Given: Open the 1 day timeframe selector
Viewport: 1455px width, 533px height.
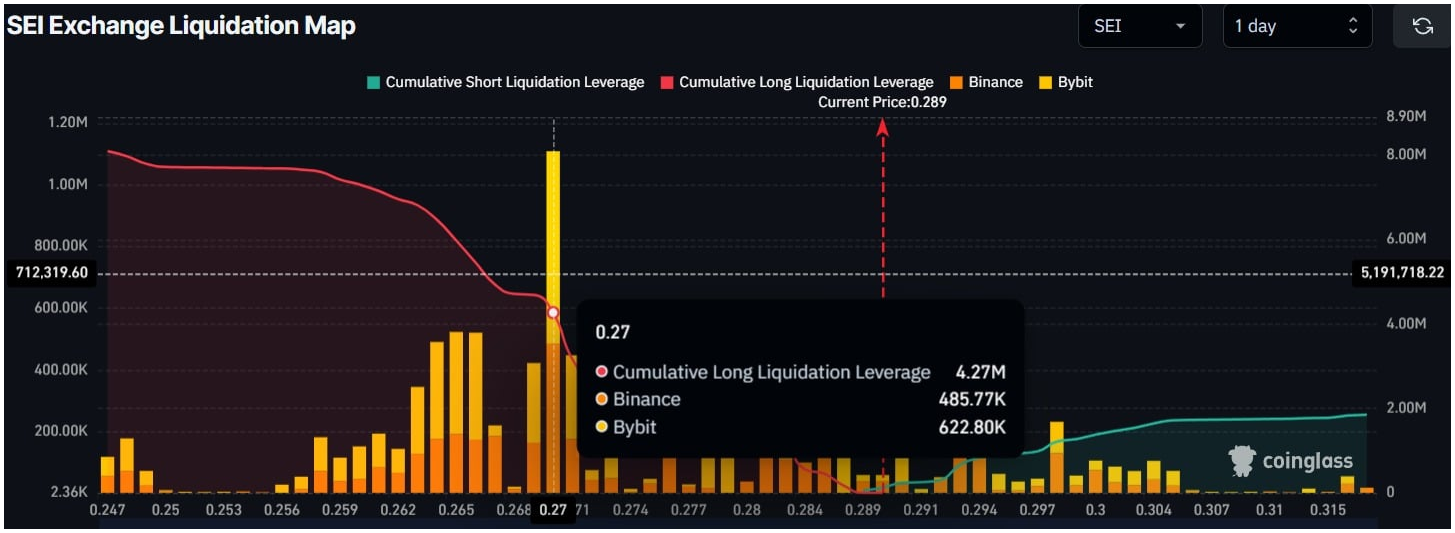Looking at the screenshot, I should 1297,26.
